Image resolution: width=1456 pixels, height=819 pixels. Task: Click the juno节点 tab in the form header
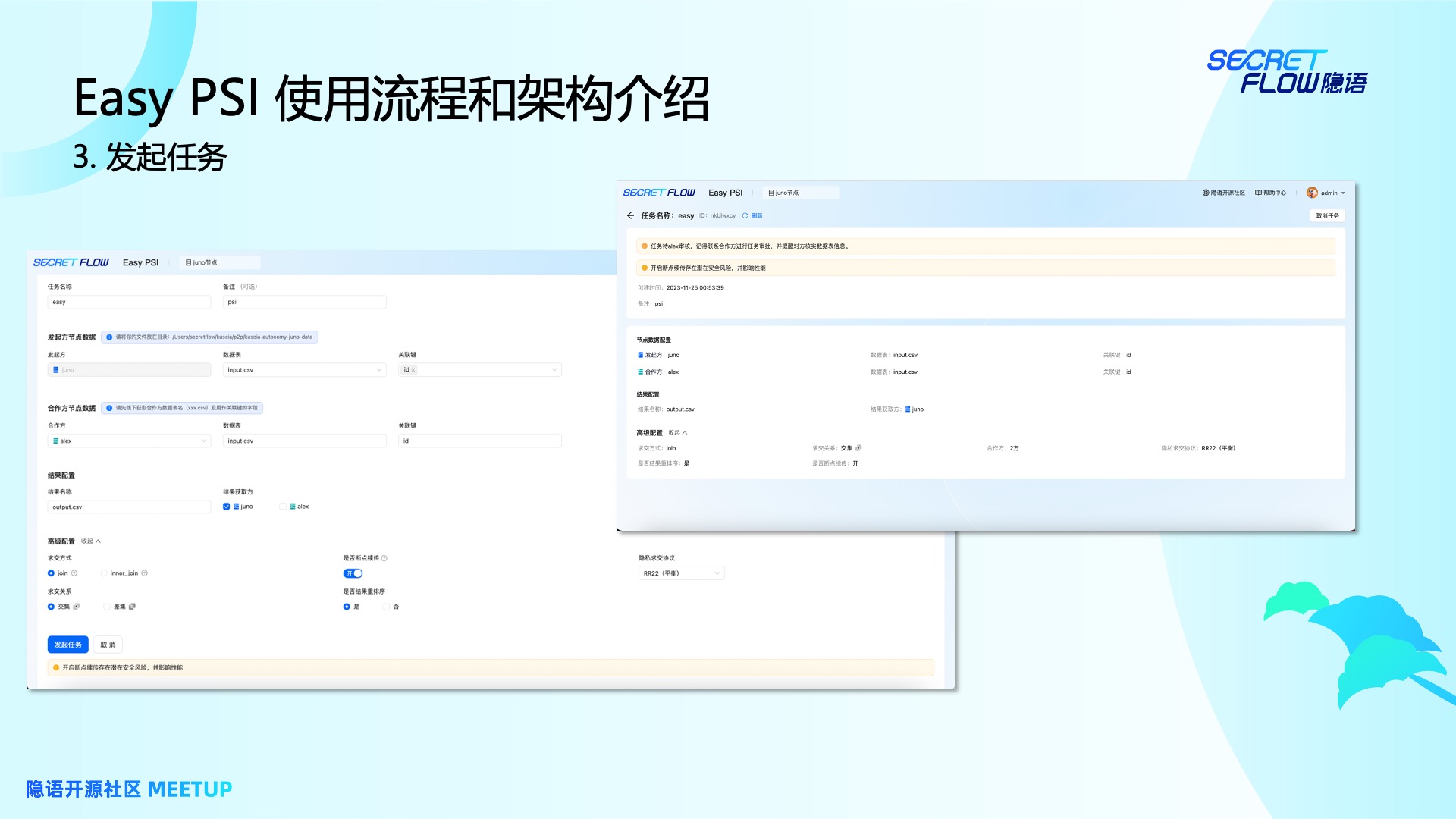click(x=202, y=262)
